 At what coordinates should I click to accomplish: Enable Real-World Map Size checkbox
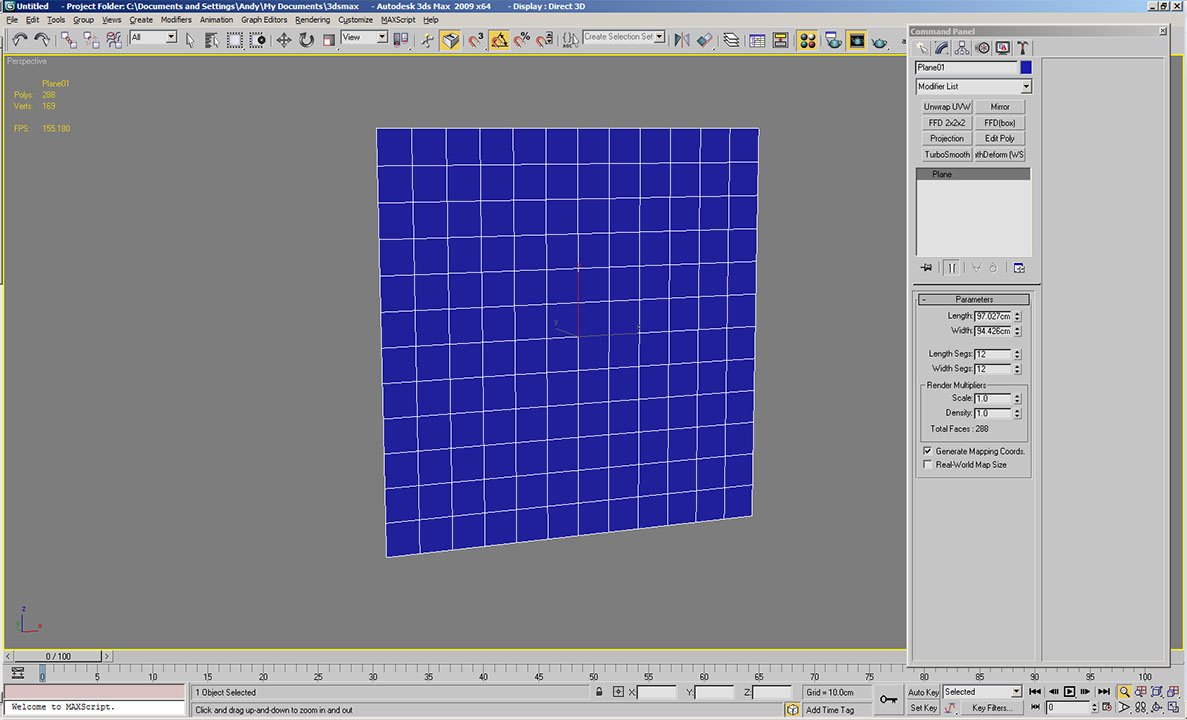click(x=928, y=465)
